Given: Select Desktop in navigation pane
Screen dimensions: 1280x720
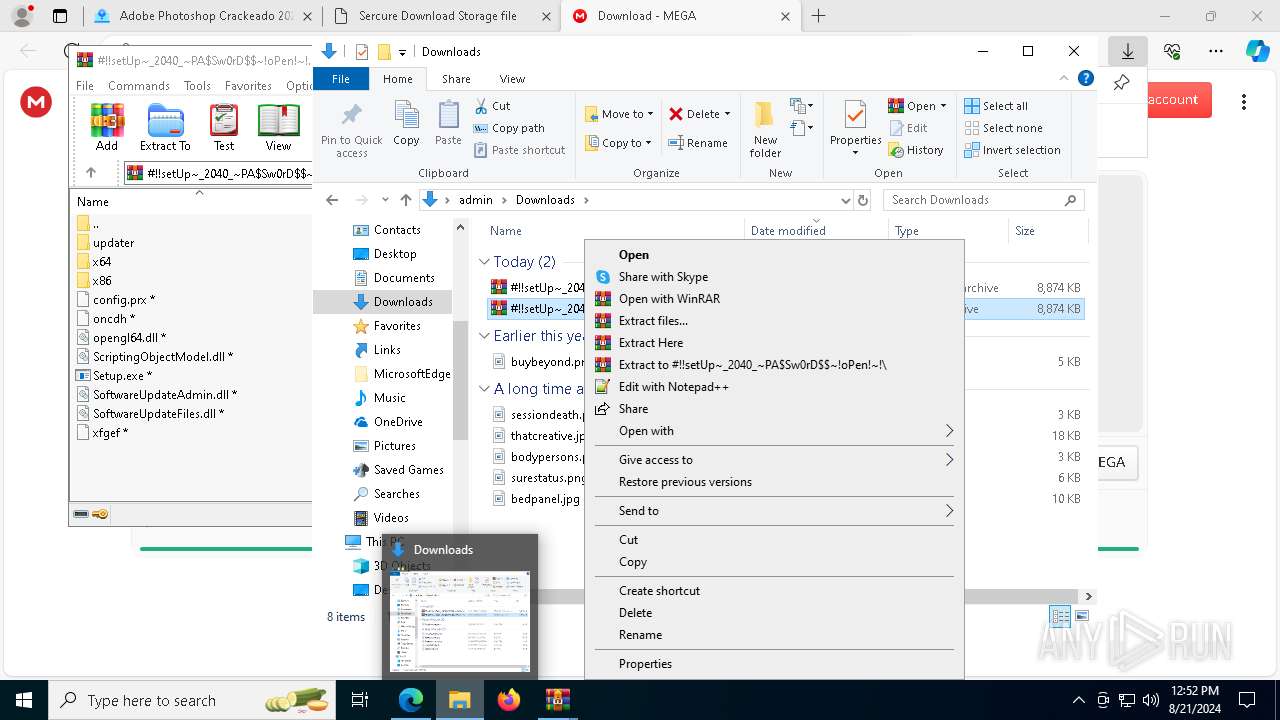Looking at the screenshot, I should coord(394,254).
